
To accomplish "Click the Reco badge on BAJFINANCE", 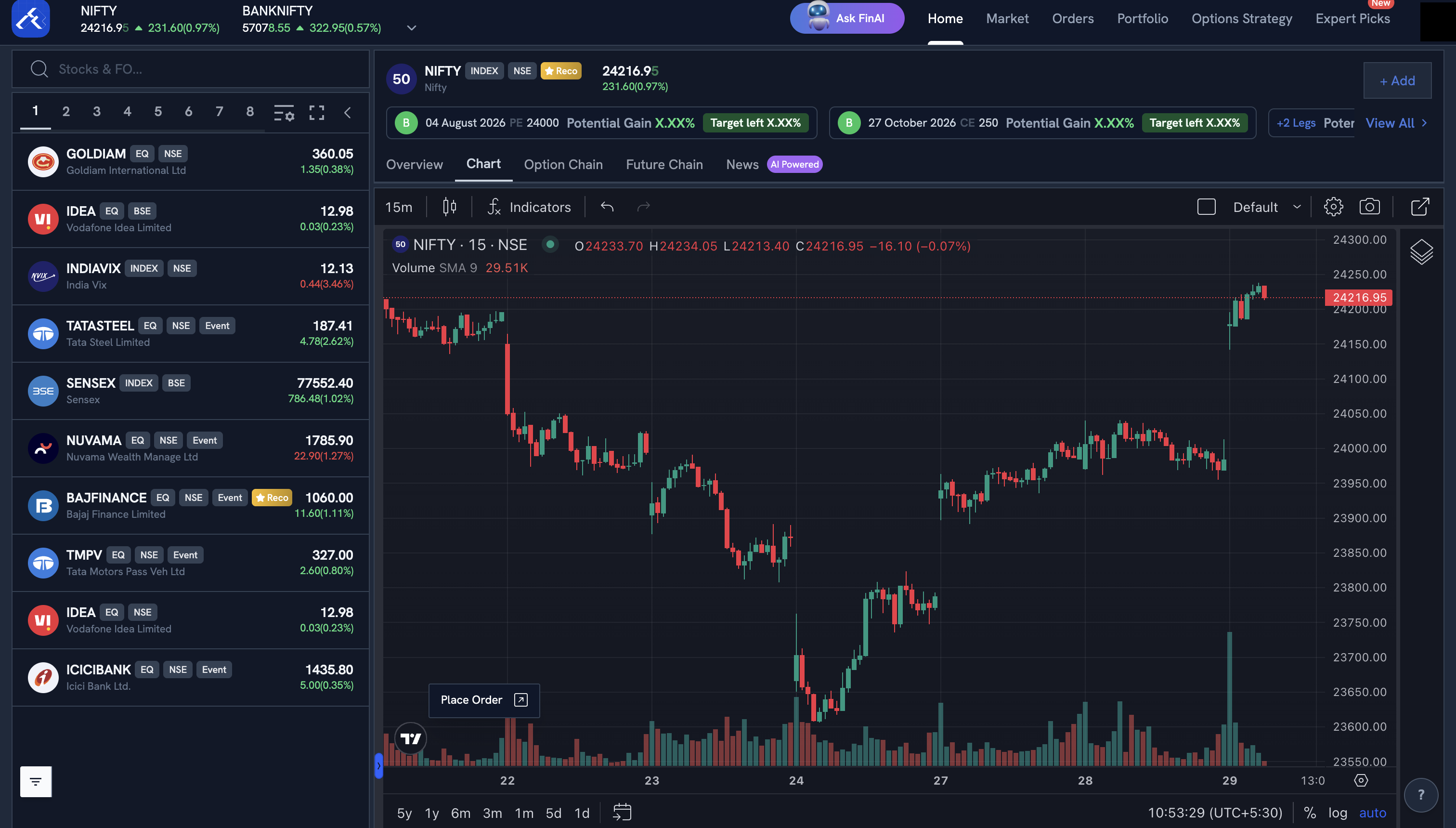I will coord(272,498).
